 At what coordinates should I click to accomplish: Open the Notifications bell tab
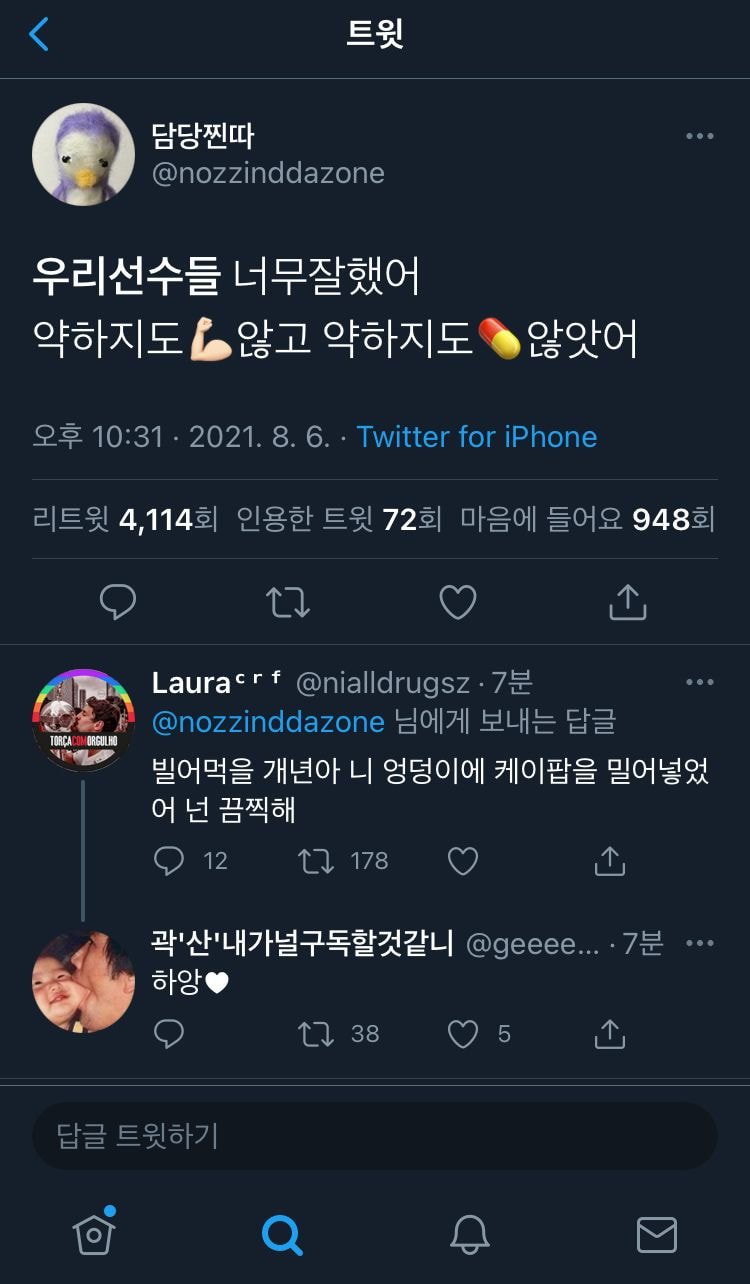click(x=469, y=1235)
